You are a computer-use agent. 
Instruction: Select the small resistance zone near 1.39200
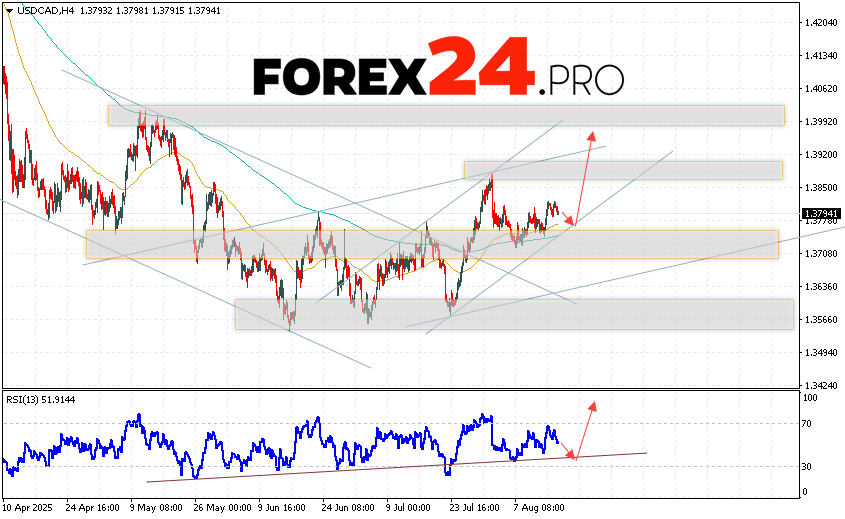click(622, 170)
